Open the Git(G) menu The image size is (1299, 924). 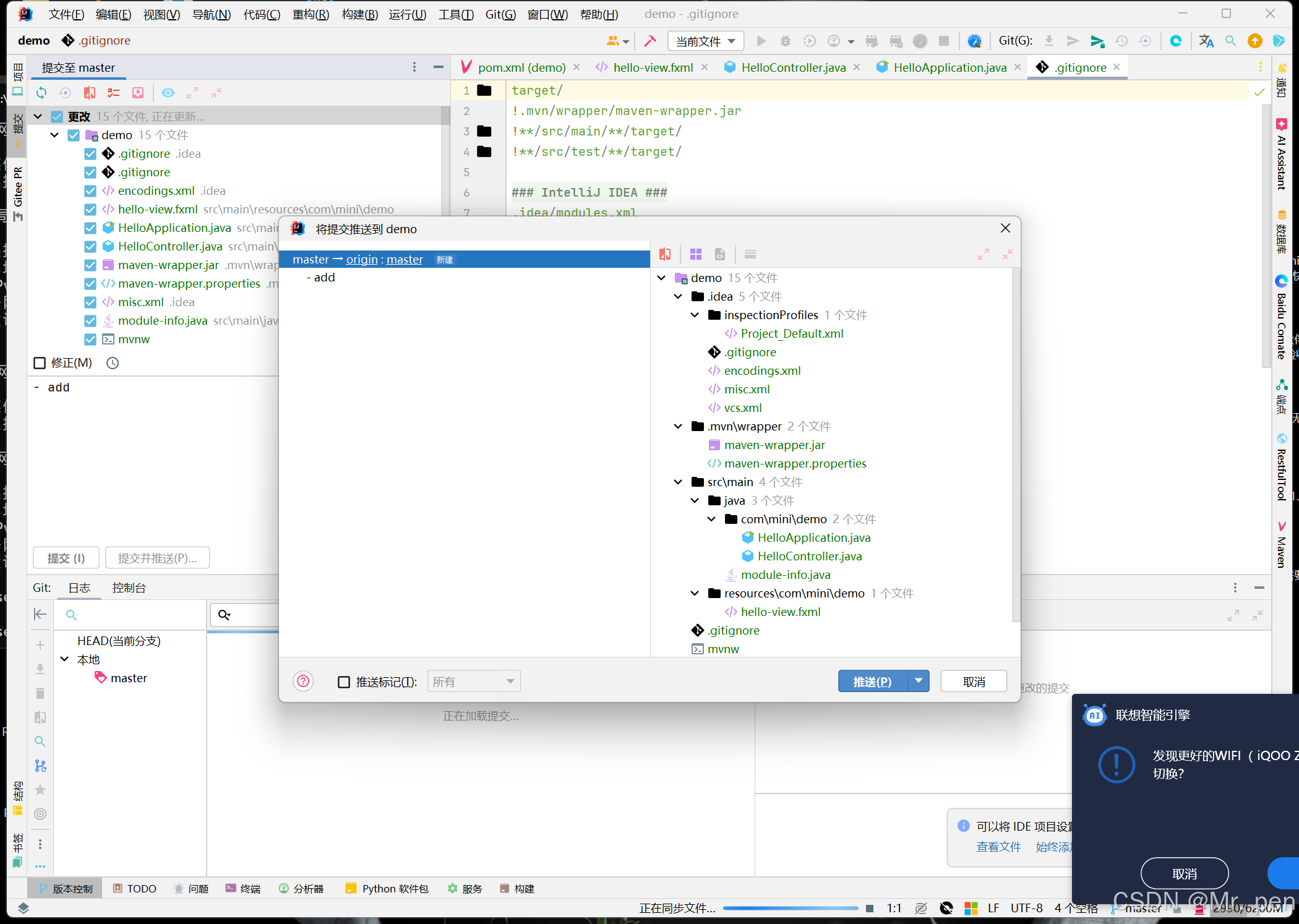click(x=500, y=14)
